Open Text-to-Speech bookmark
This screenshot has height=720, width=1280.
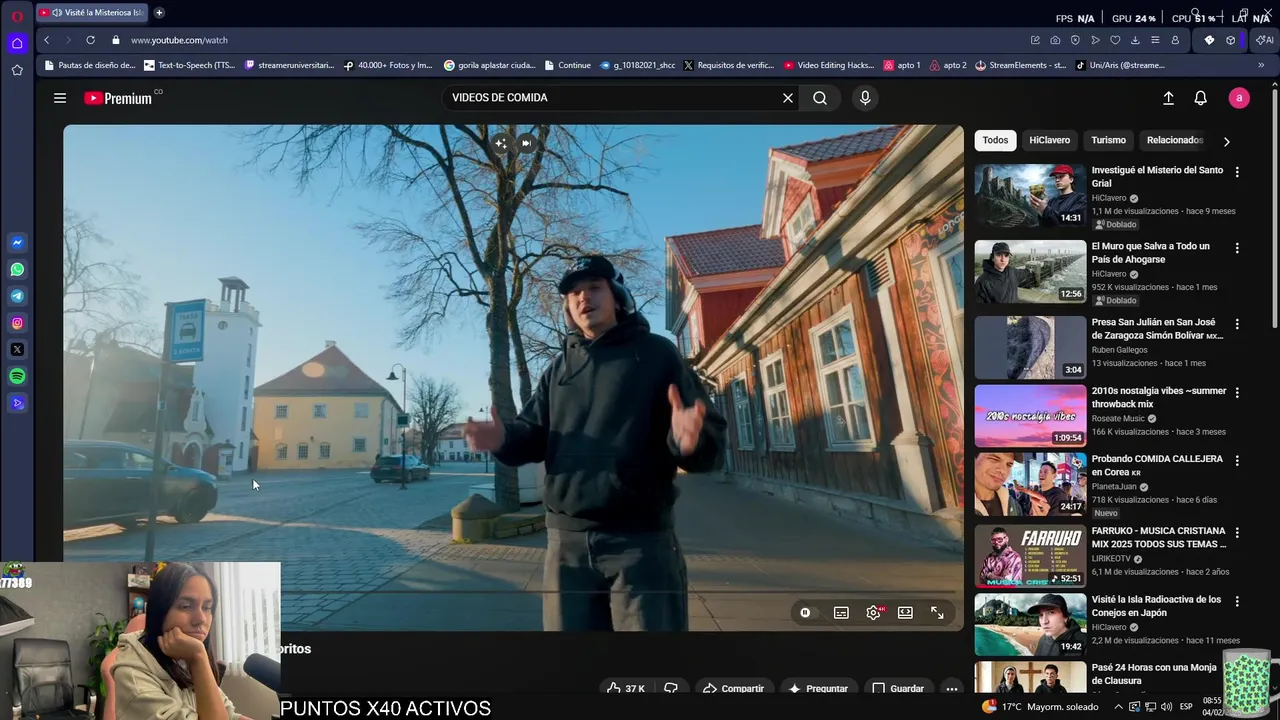190,65
